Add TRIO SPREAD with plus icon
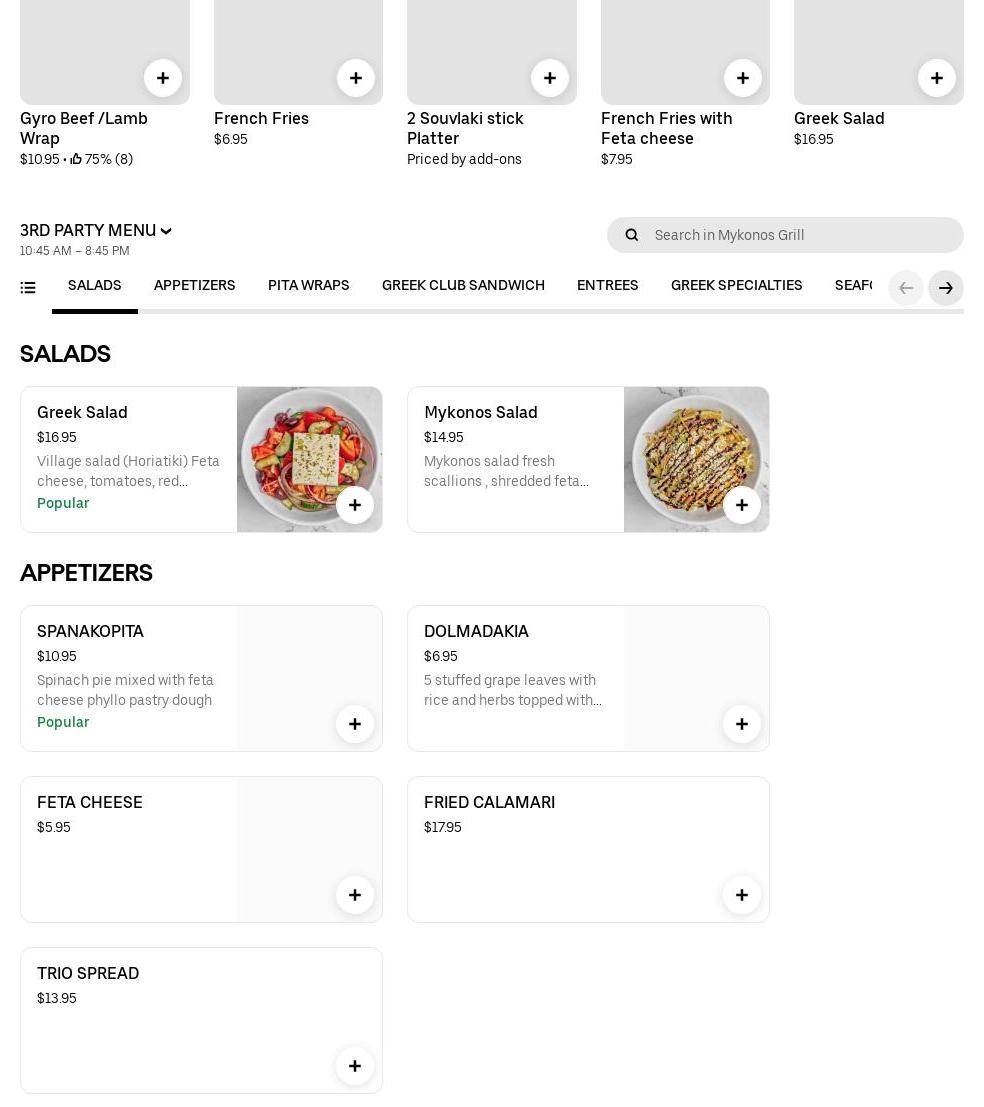The width and height of the screenshot is (984, 1107). (x=355, y=1066)
